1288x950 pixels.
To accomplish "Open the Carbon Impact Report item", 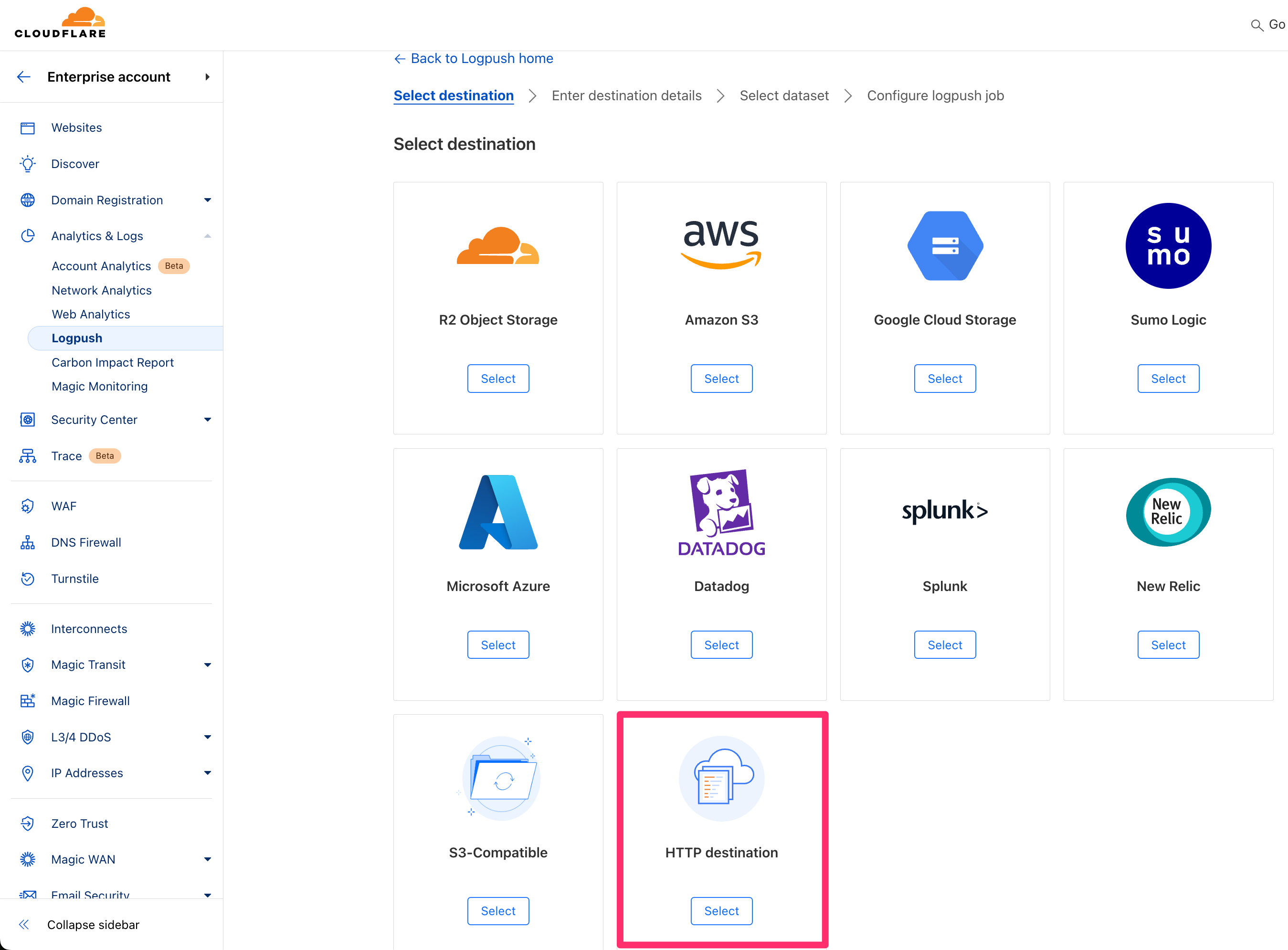I will coord(113,362).
